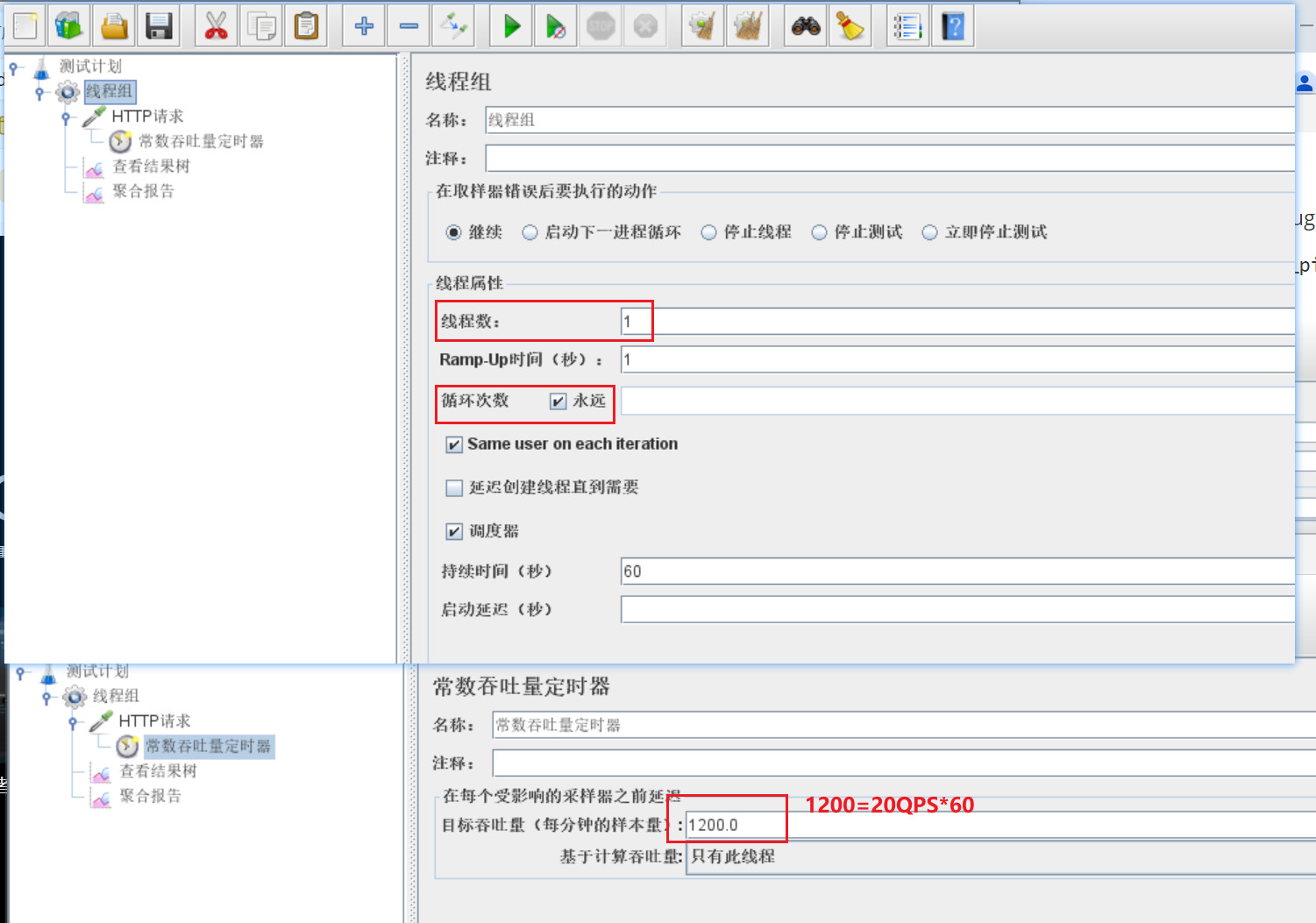Select the 继续 radio button
Viewport: 1316px width, 923px height.
tap(453, 232)
